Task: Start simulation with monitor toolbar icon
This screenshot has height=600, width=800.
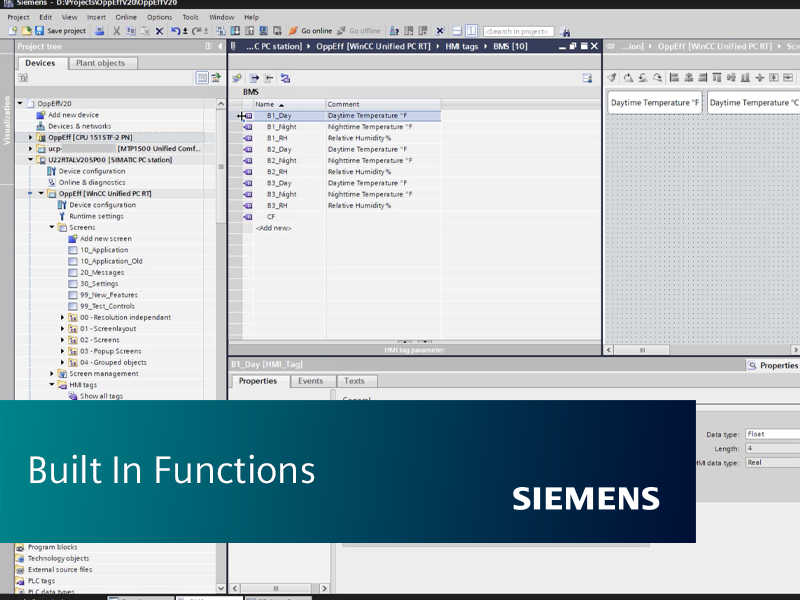Action: [x=263, y=31]
